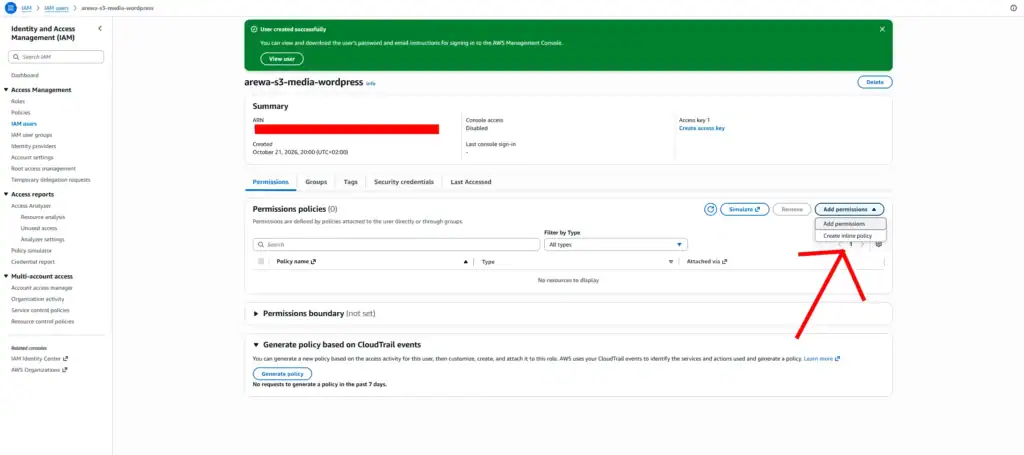The width and height of the screenshot is (1024, 455).
Task: Click the Info link beside user name
Action: (370, 84)
